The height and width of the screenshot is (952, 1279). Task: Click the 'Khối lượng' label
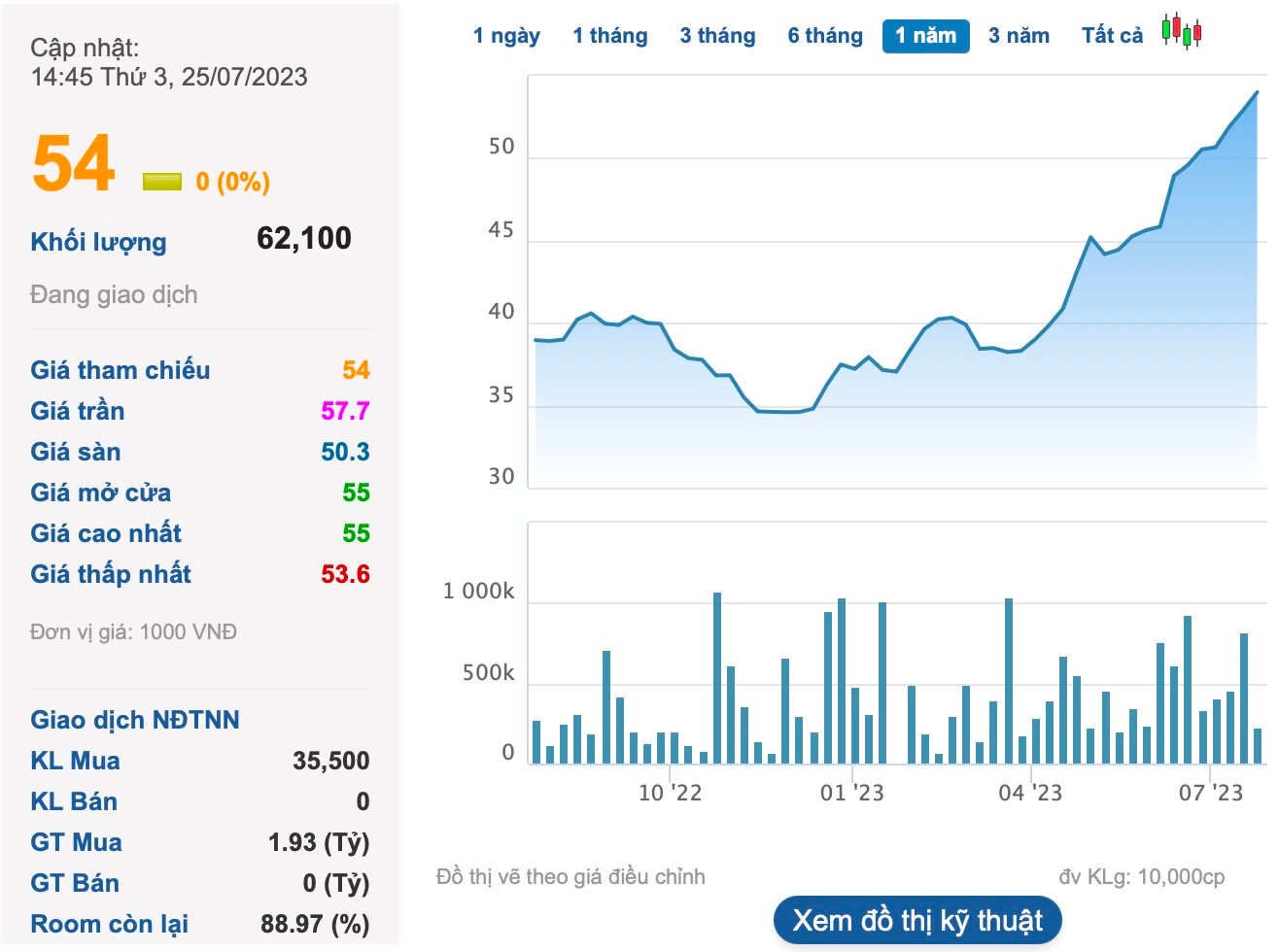point(98,242)
